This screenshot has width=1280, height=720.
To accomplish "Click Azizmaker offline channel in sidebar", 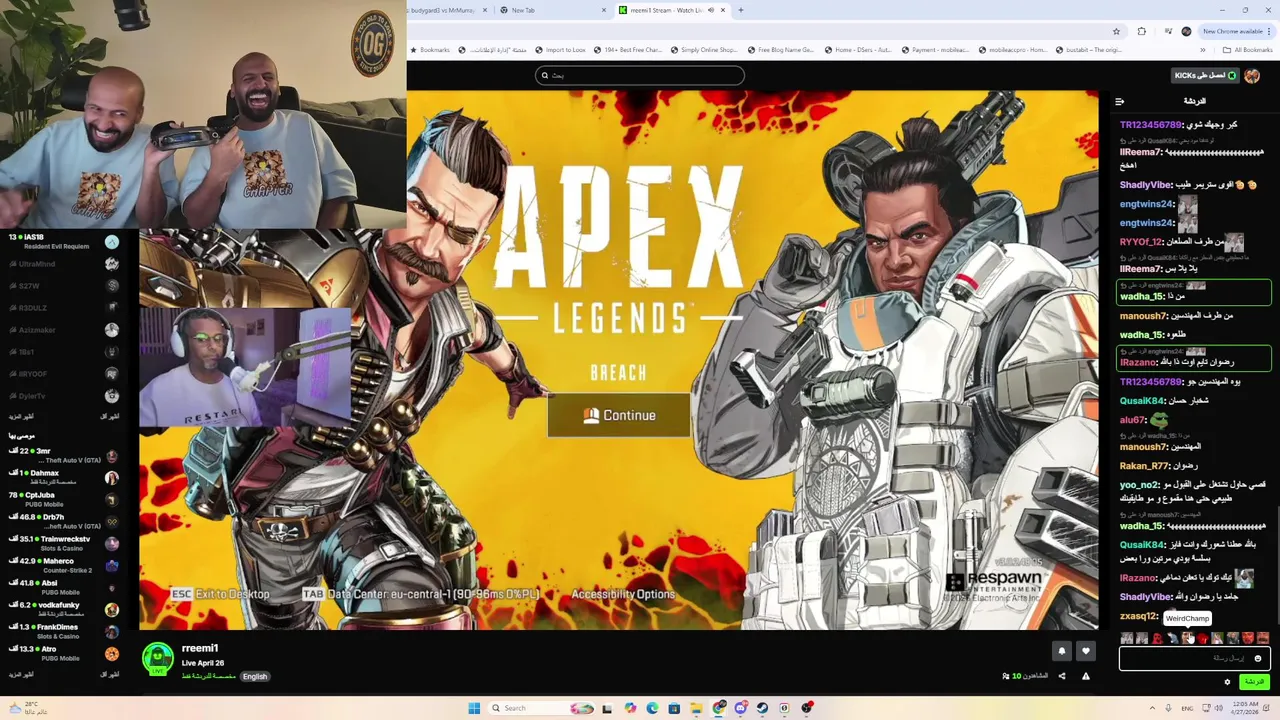I will point(63,330).
